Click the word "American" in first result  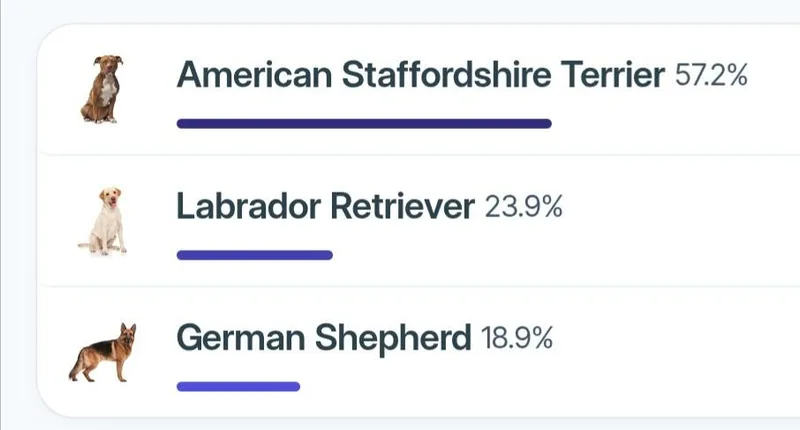(255, 74)
